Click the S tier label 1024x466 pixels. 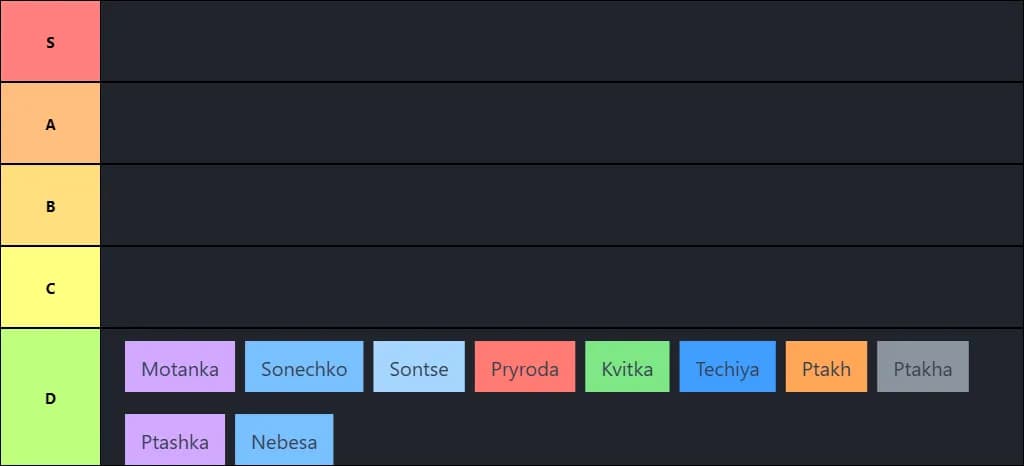pos(51,42)
